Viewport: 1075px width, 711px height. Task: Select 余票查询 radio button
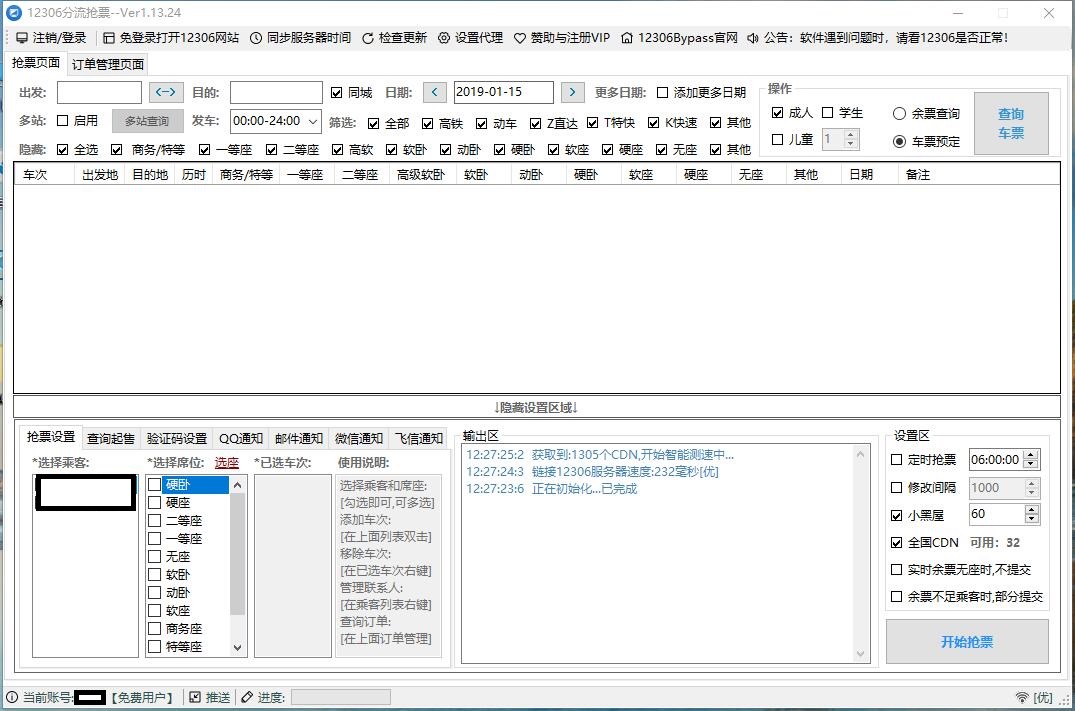point(899,114)
